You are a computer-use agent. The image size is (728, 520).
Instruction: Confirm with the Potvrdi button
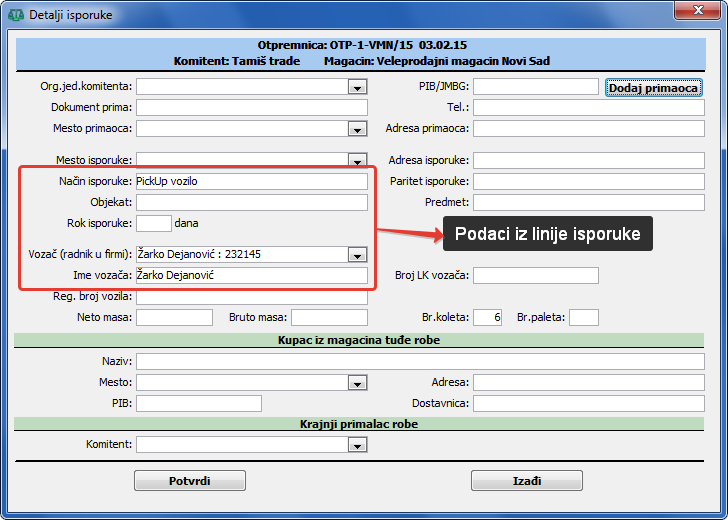(189, 481)
